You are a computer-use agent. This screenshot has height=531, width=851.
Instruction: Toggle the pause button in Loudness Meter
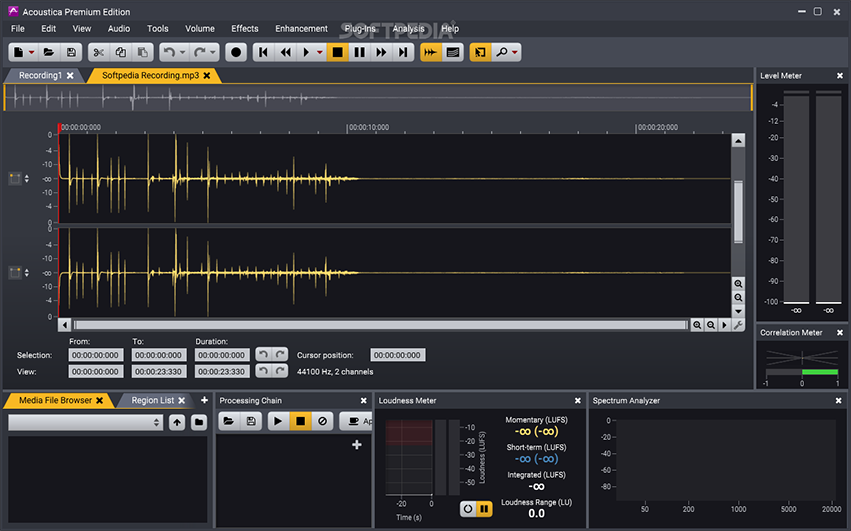[485, 509]
